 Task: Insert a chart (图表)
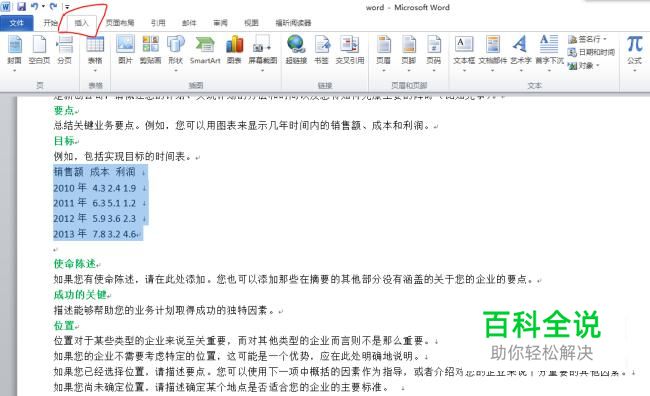234,50
